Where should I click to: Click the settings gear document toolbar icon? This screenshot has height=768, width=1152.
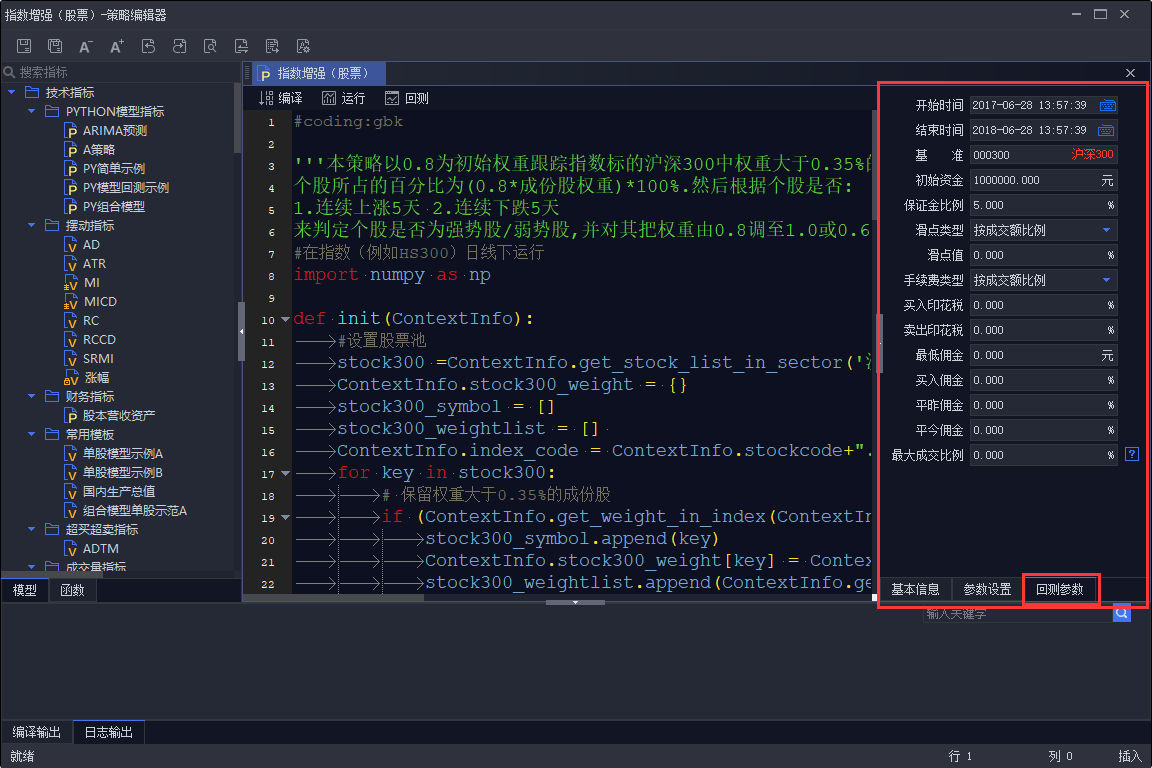coord(303,46)
